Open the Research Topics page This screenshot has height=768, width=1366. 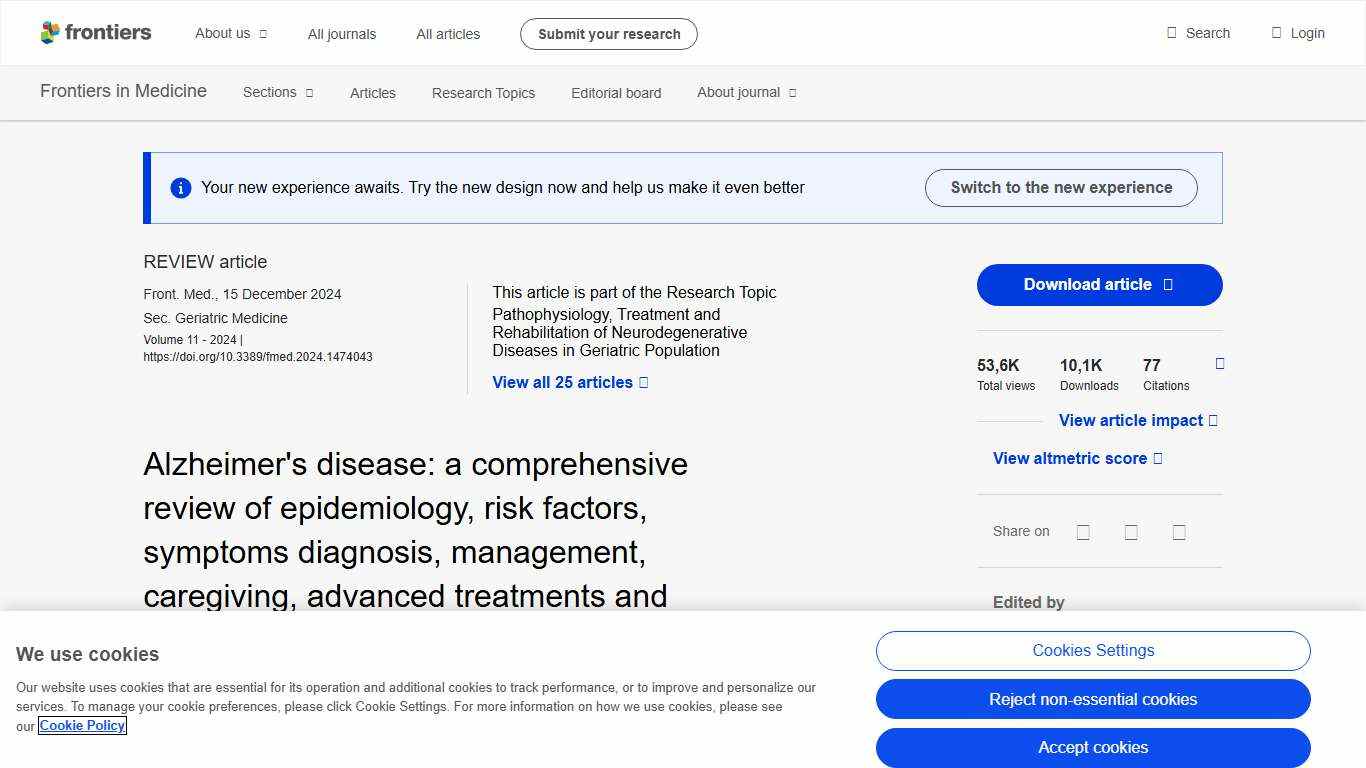pyautogui.click(x=483, y=92)
